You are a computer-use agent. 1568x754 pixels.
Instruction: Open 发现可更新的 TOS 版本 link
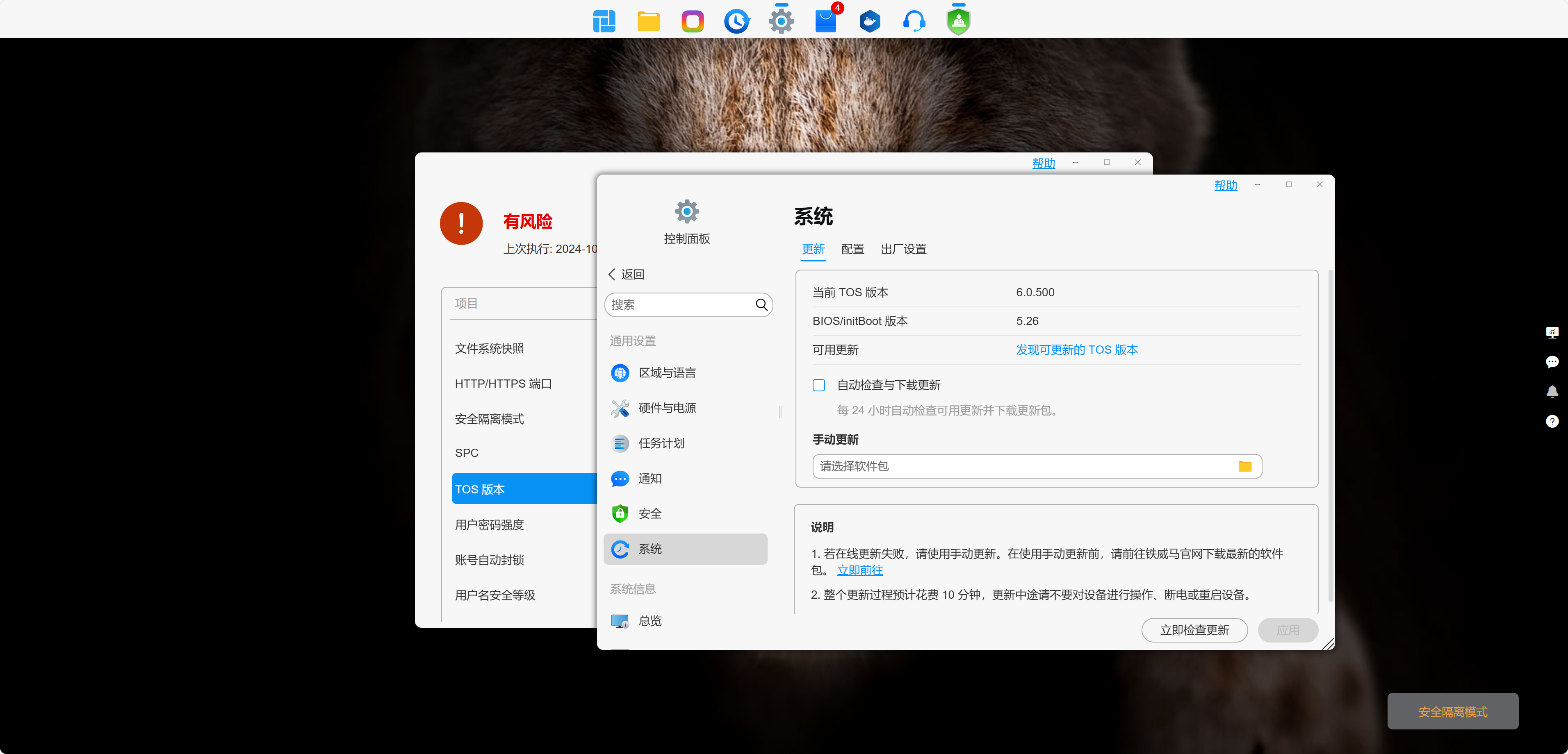coord(1076,350)
